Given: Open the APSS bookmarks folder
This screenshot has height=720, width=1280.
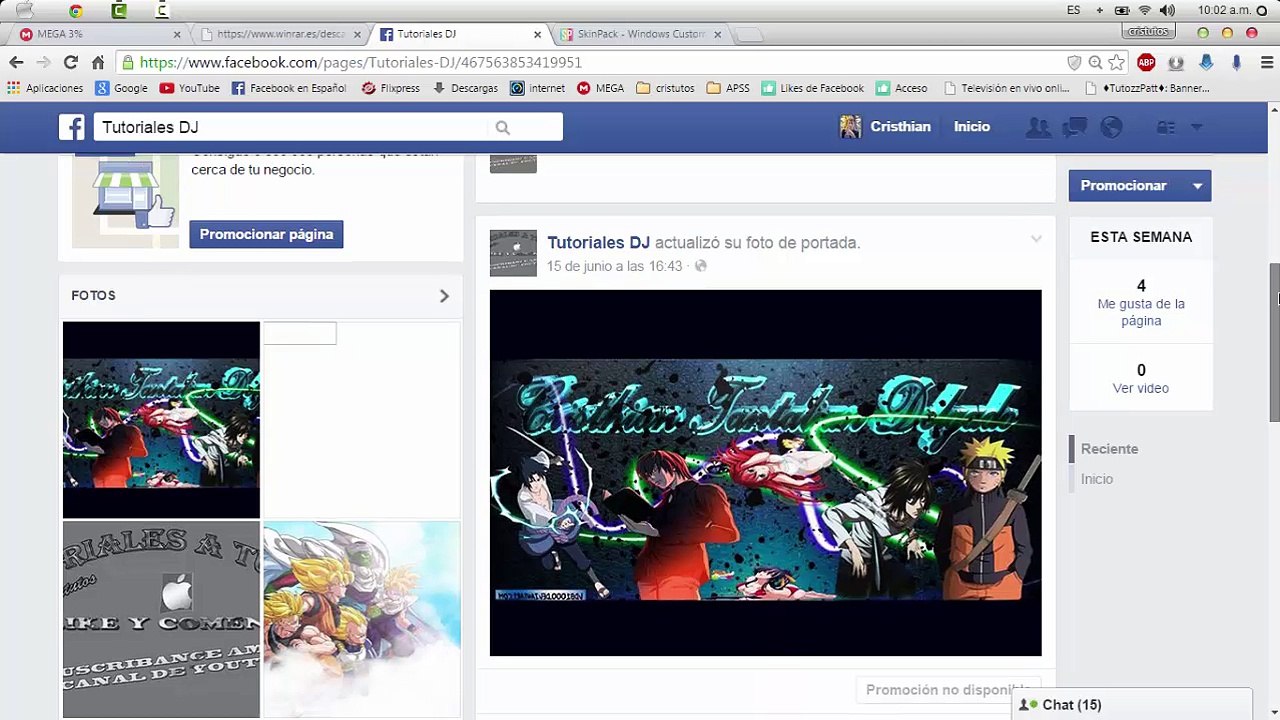Looking at the screenshot, I should pos(728,88).
